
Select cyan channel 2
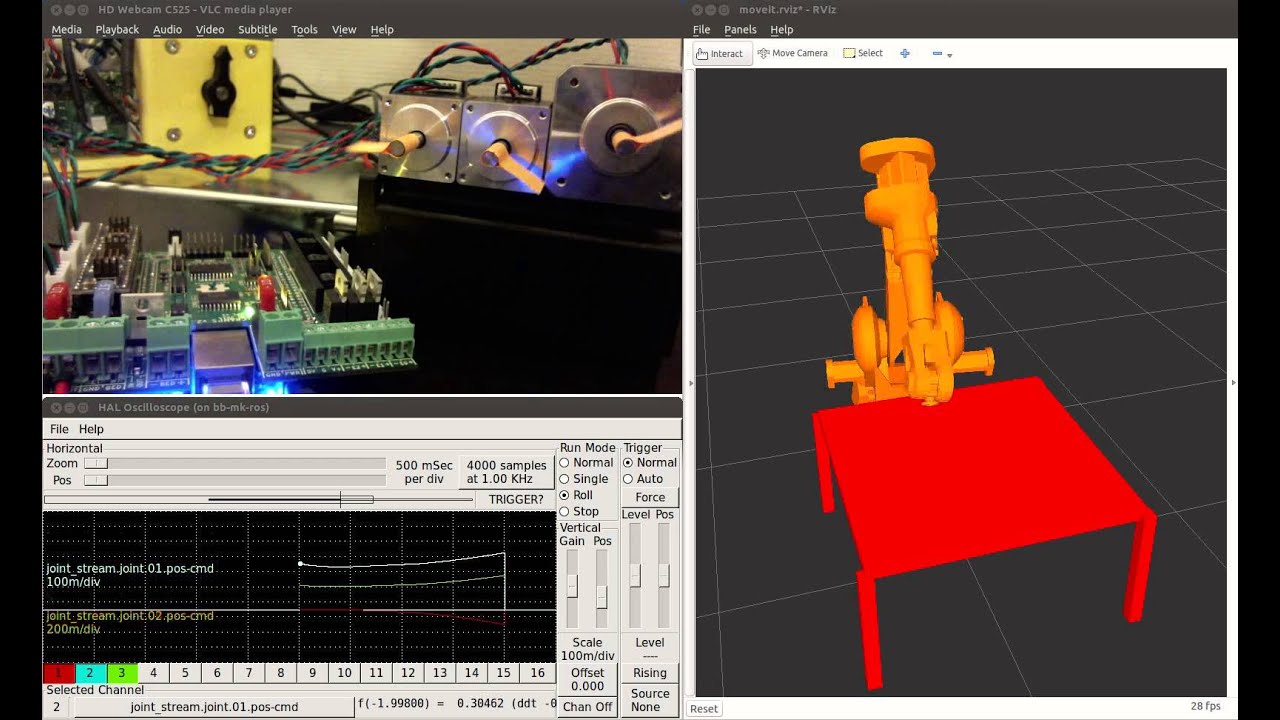(x=90, y=674)
